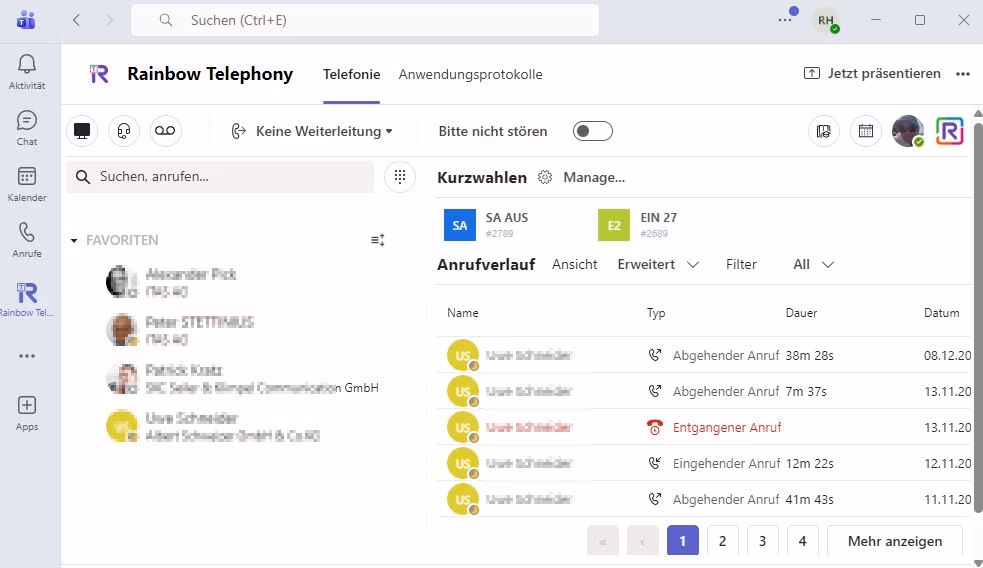
Task: Select the headset device icon
Action: tap(124, 131)
